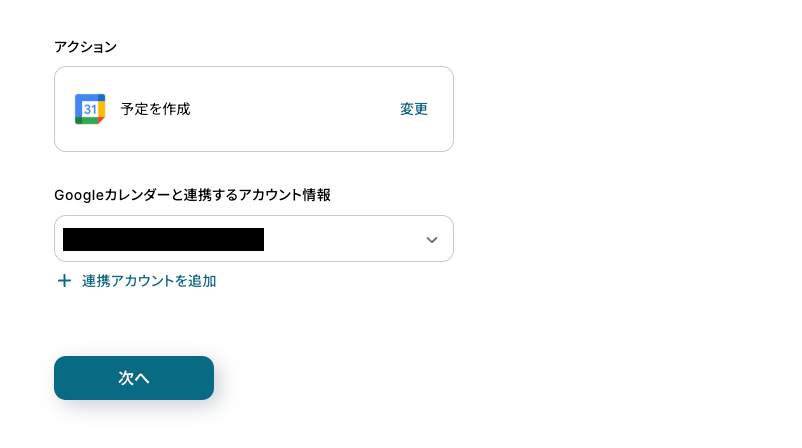Click the left edge of the 次へ button
This screenshot has width=802, height=448.
coord(64,378)
